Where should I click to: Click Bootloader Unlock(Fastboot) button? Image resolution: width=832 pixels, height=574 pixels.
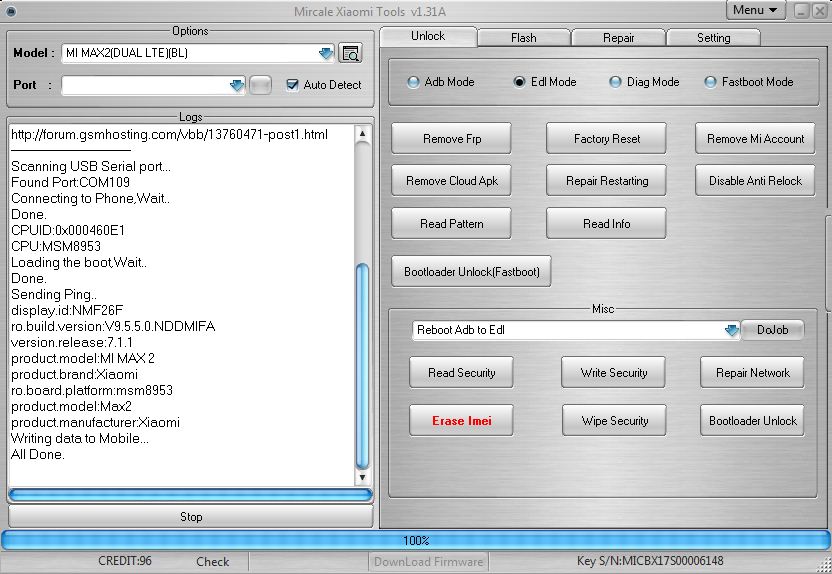pos(471,272)
